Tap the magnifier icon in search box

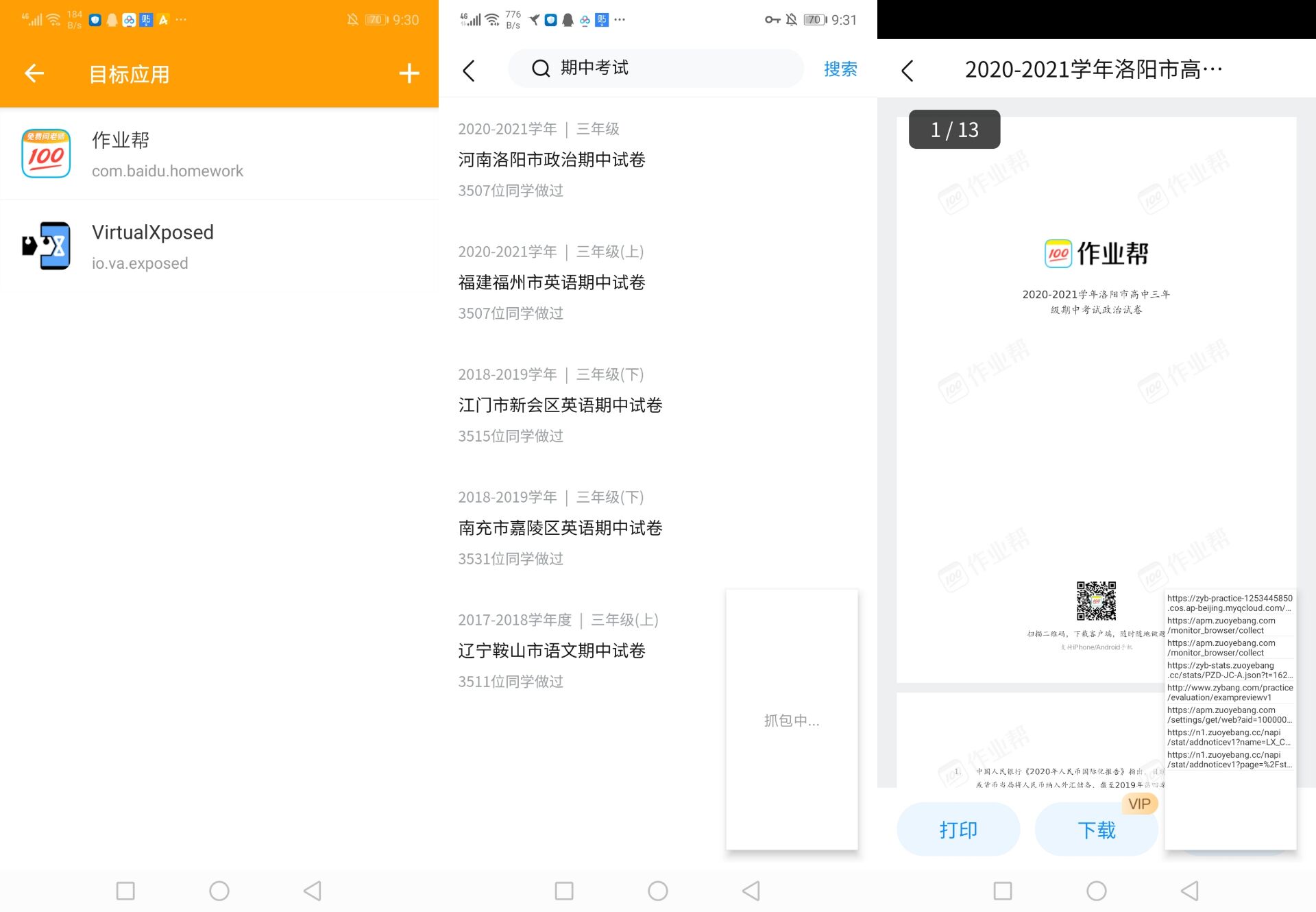coord(541,68)
